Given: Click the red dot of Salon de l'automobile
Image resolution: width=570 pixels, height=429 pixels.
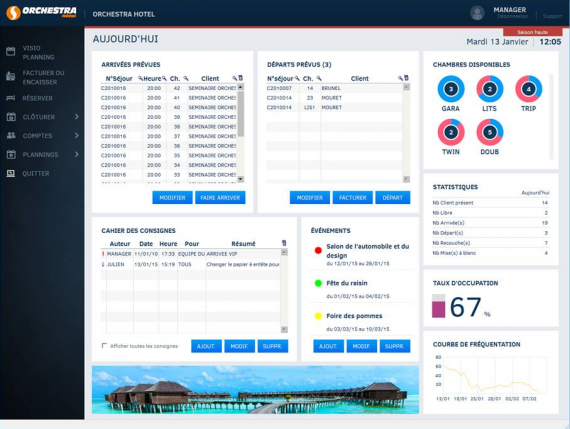Looking at the screenshot, I should [318, 250].
